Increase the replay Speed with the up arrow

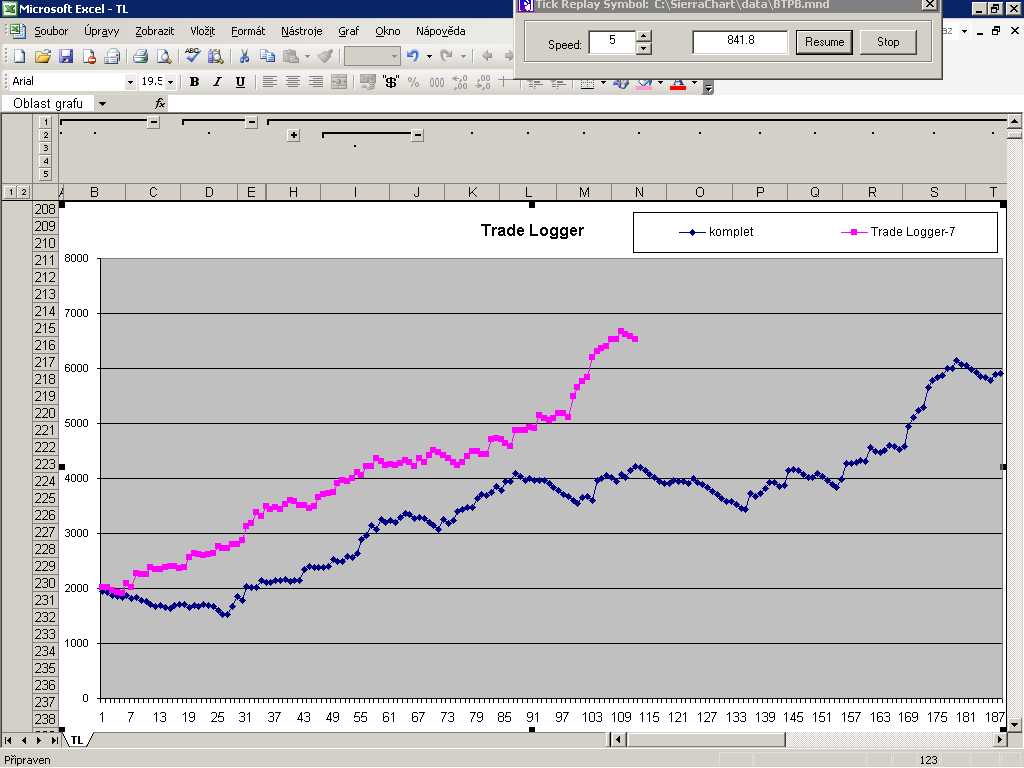pos(643,36)
